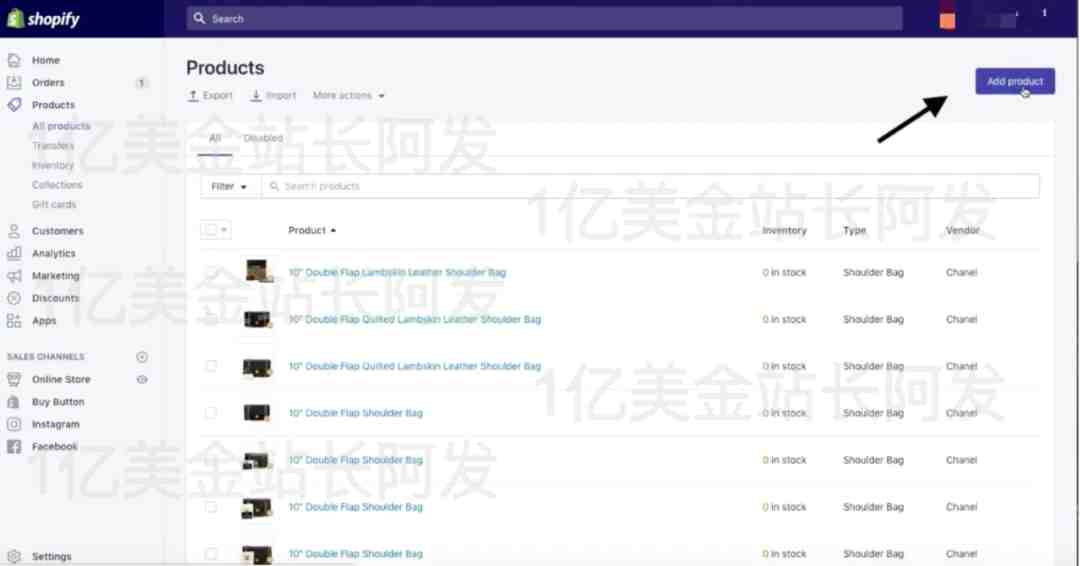Select second Quilted Lambskin Leather bag checkbox
This screenshot has width=1080, height=566.
(x=211, y=366)
